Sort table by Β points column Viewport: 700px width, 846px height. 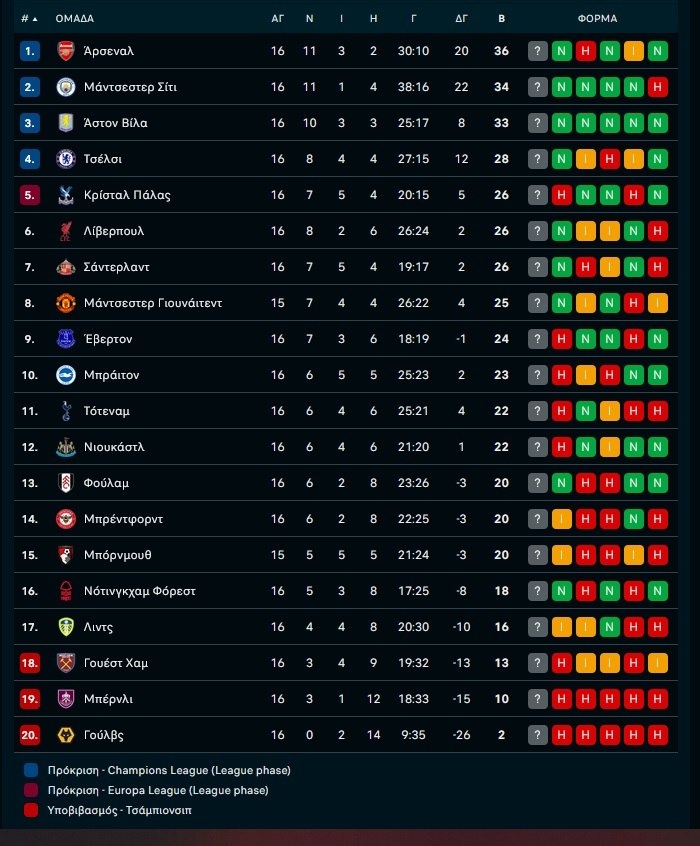point(501,18)
